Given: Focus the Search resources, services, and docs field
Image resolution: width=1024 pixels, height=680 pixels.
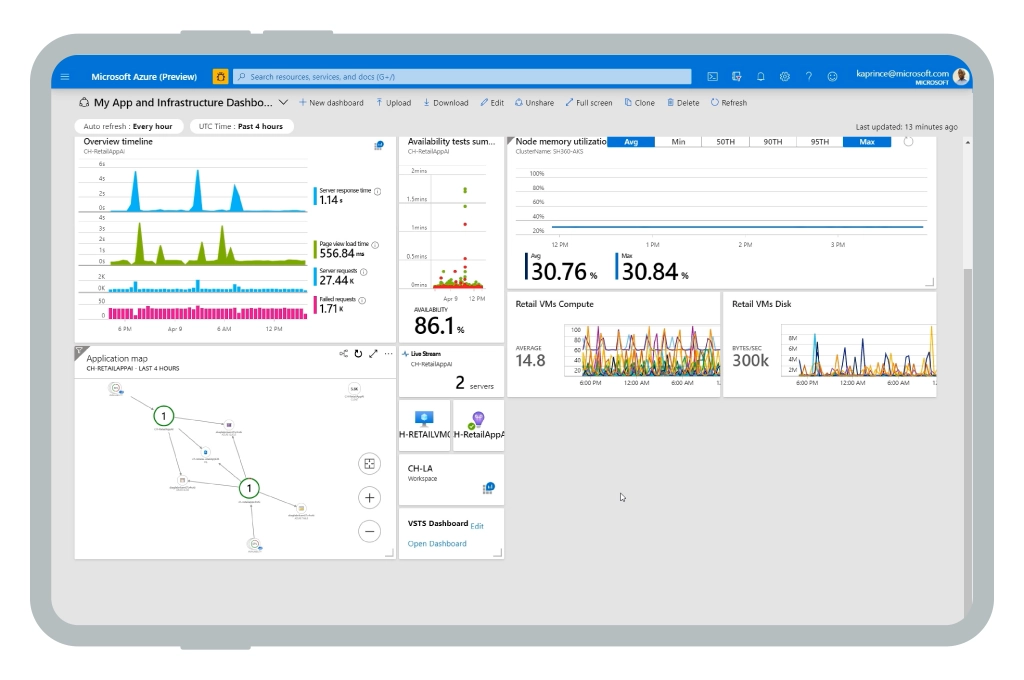Looking at the screenshot, I should (462, 76).
